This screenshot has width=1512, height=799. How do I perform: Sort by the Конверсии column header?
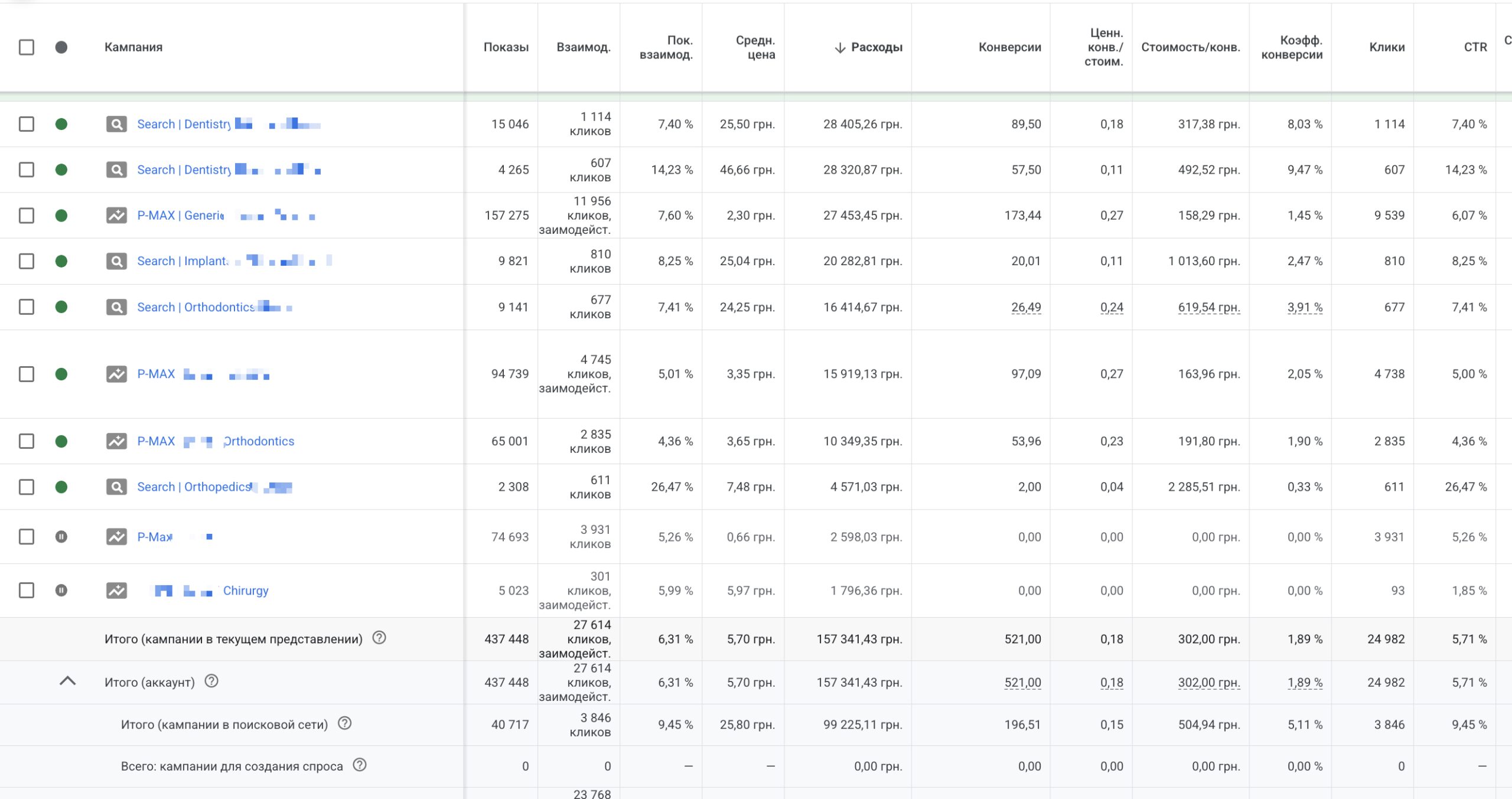pyautogui.click(x=1009, y=47)
